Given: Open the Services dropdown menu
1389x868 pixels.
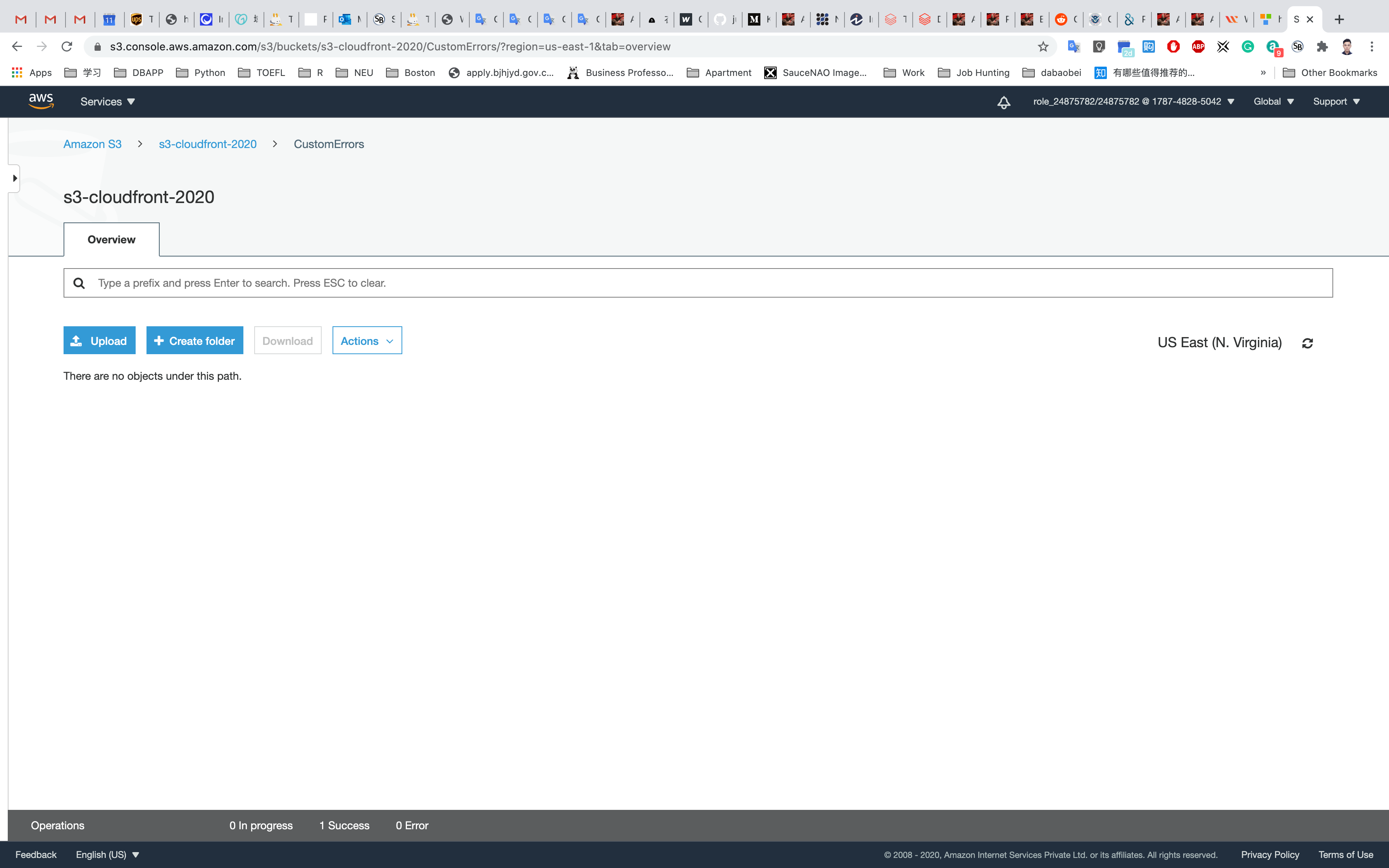Looking at the screenshot, I should 107,102.
